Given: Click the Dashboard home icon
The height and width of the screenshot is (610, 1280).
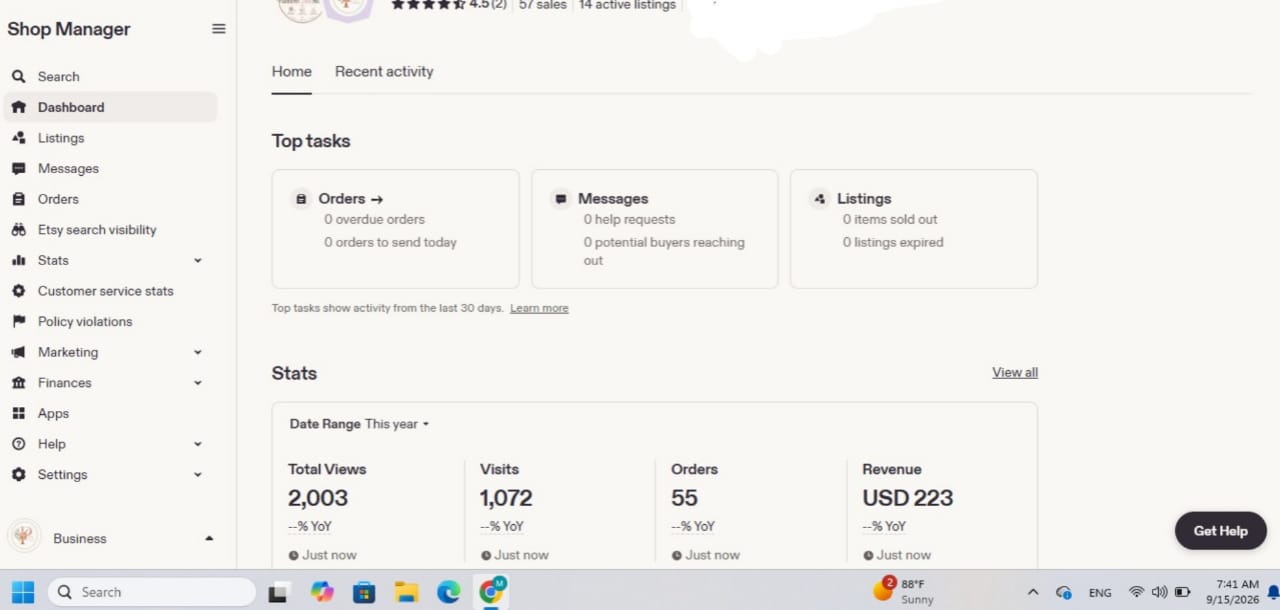Looking at the screenshot, I should [x=18, y=107].
